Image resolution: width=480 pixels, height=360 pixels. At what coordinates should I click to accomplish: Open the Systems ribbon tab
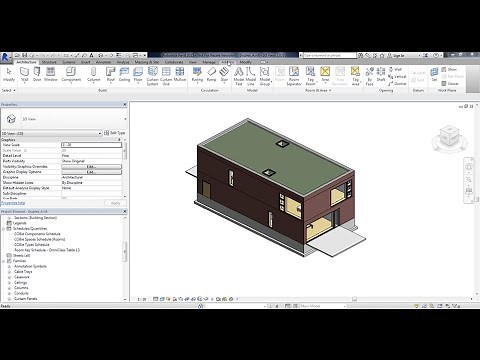click(69, 62)
